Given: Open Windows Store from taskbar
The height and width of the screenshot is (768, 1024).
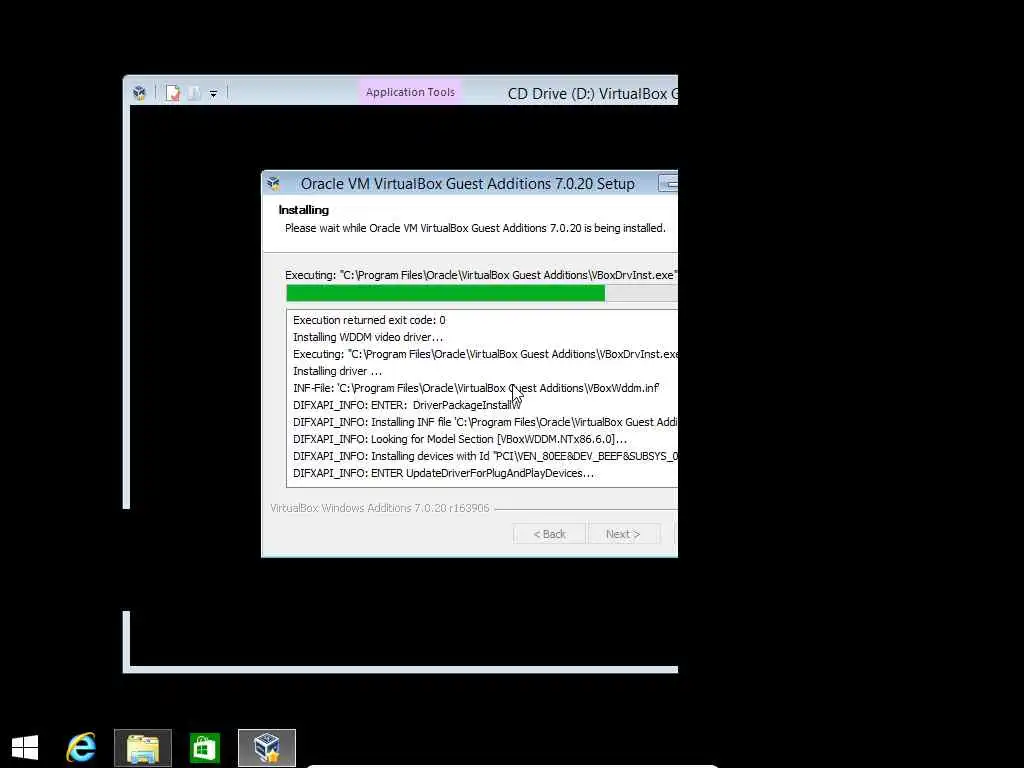Looking at the screenshot, I should [204, 748].
